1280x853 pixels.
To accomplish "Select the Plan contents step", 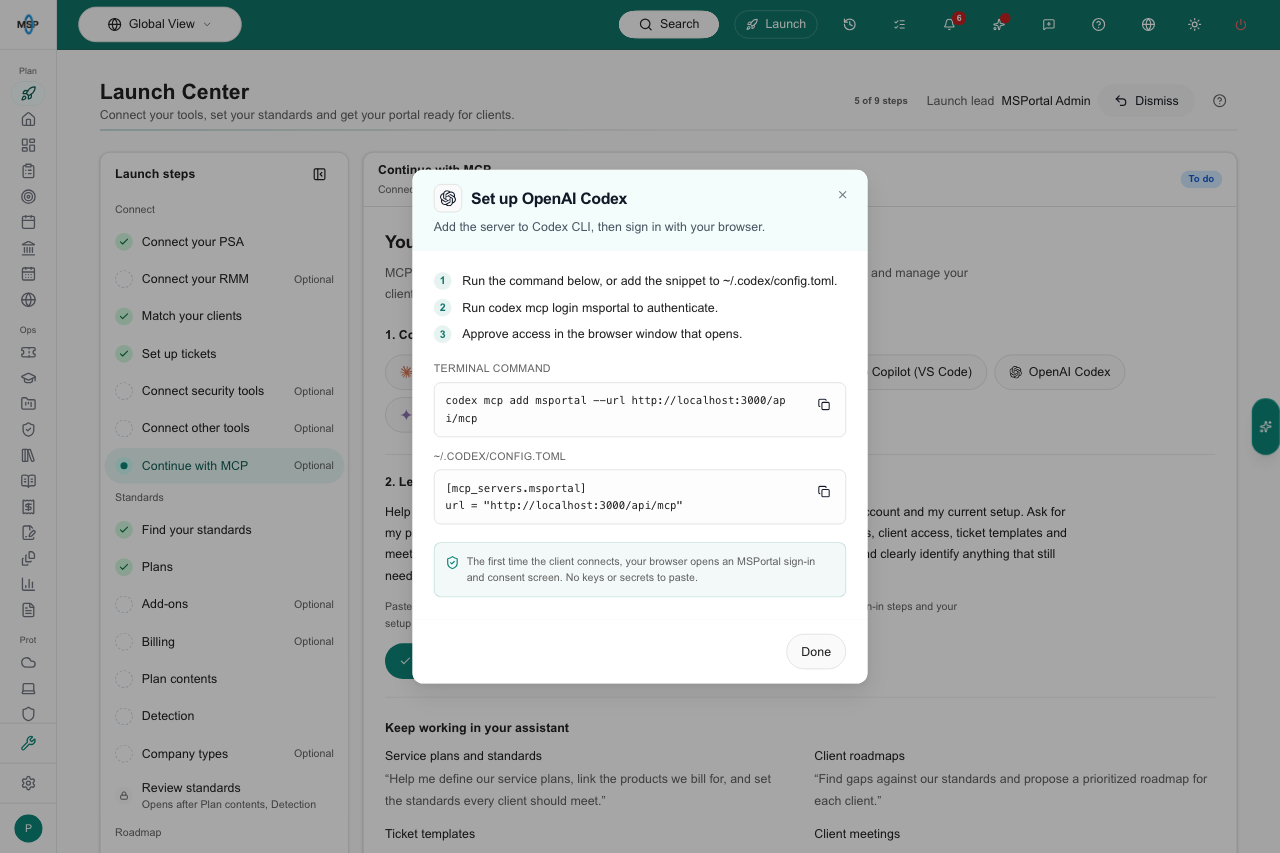I will [224, 679].
